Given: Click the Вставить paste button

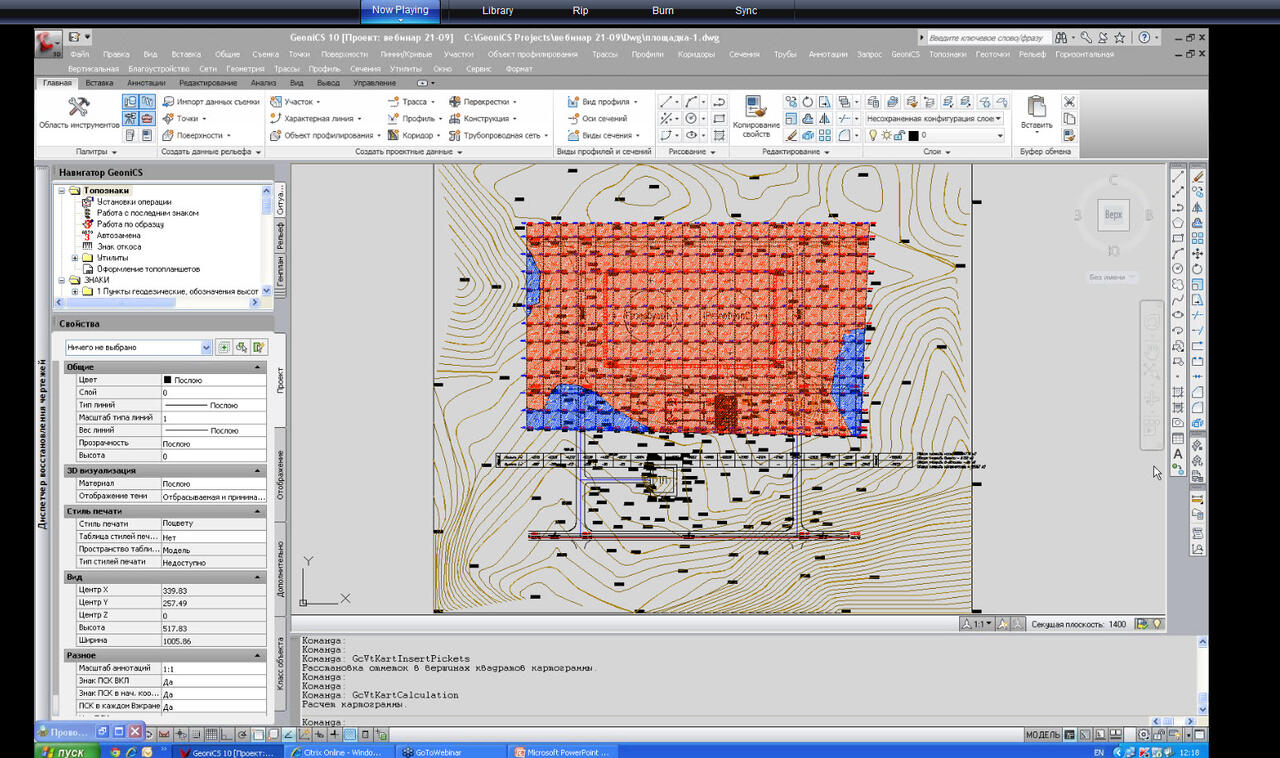Looking at the screenshot, I should [1036, 113].
